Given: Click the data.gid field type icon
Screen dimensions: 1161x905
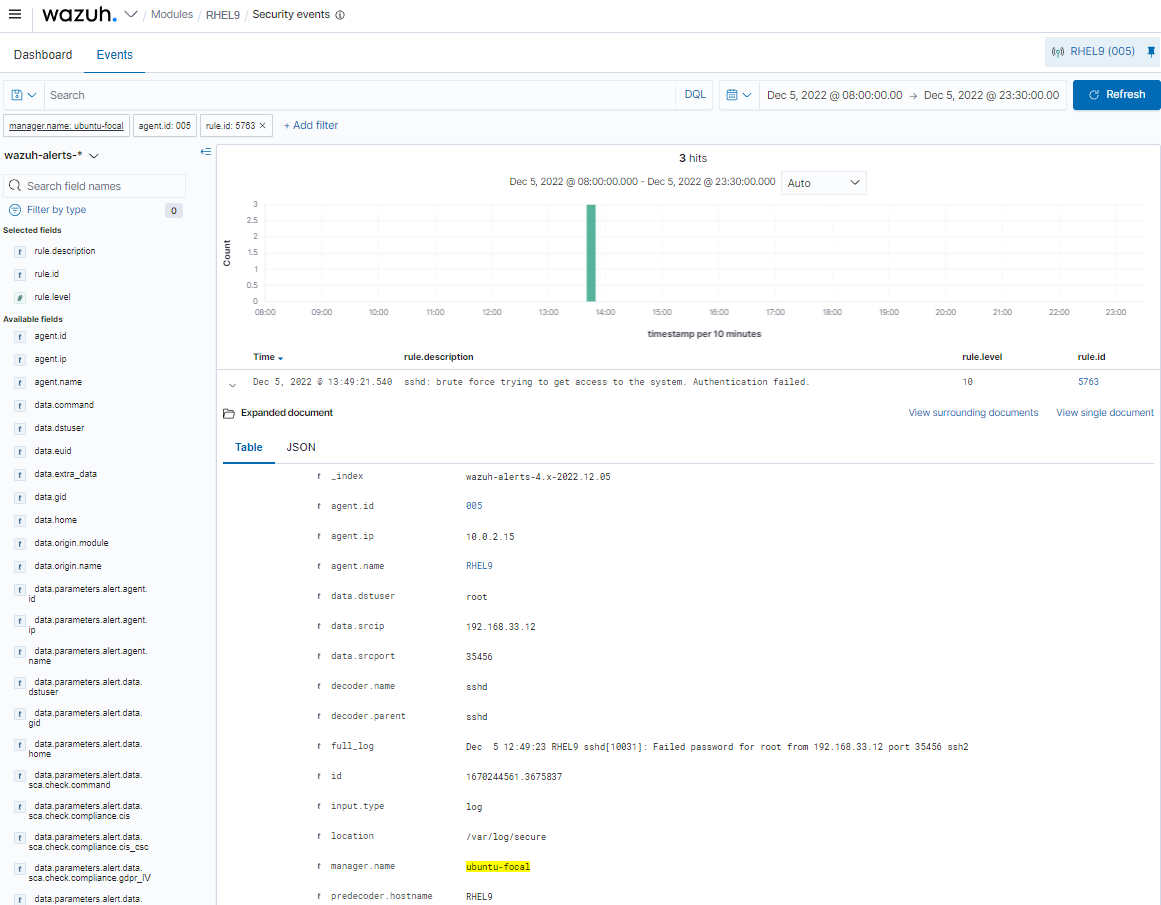Looking at the screenshot, I should 20,498.
